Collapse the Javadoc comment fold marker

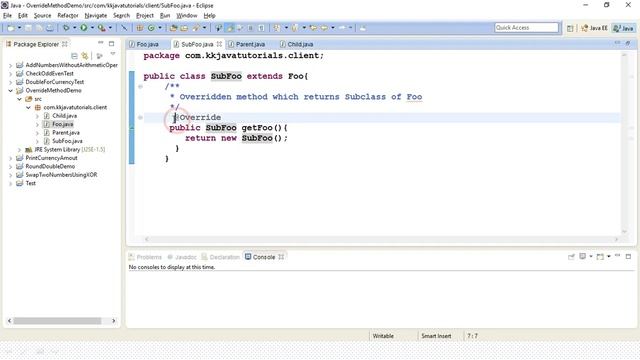point(140,86)
